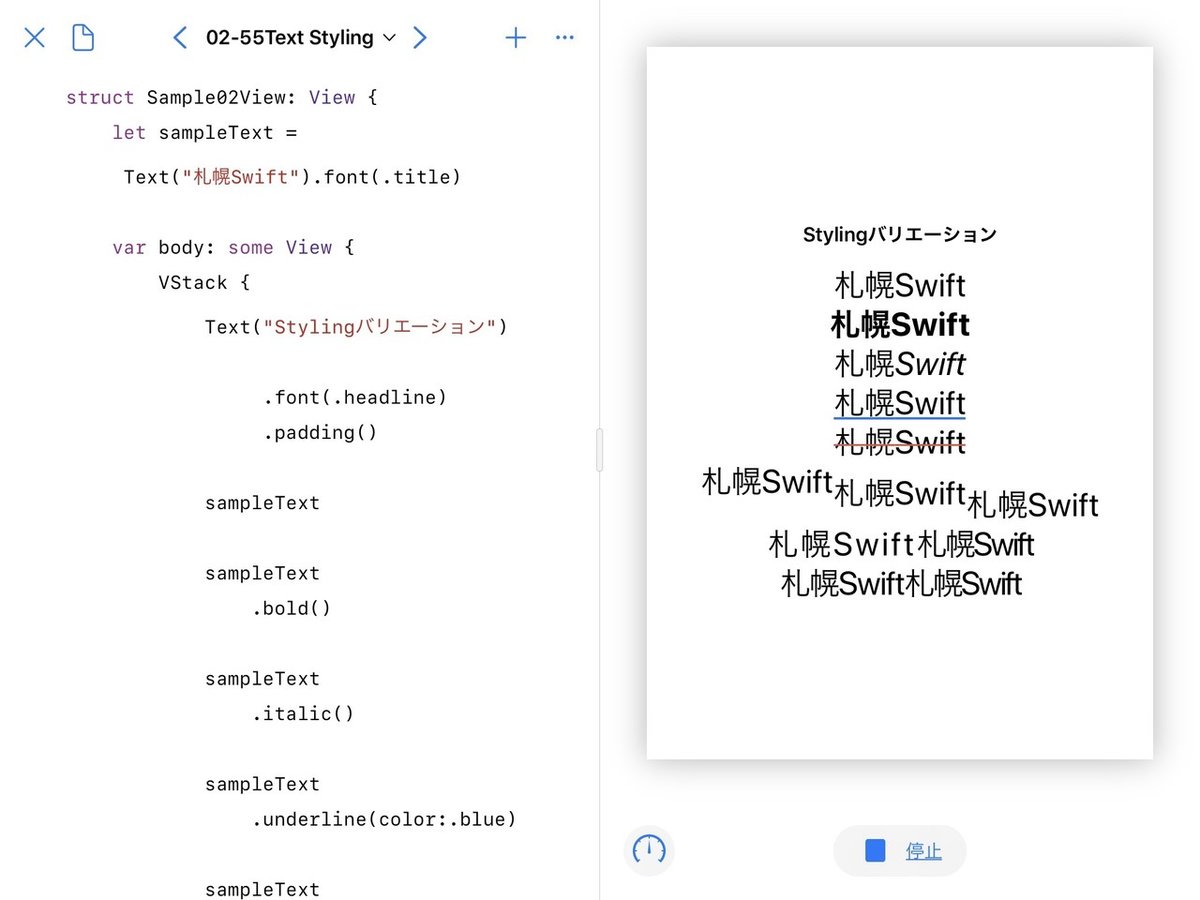1200x900 pixels.
Task: Go to the next page chevron
Action: click(x=420, y=38)
